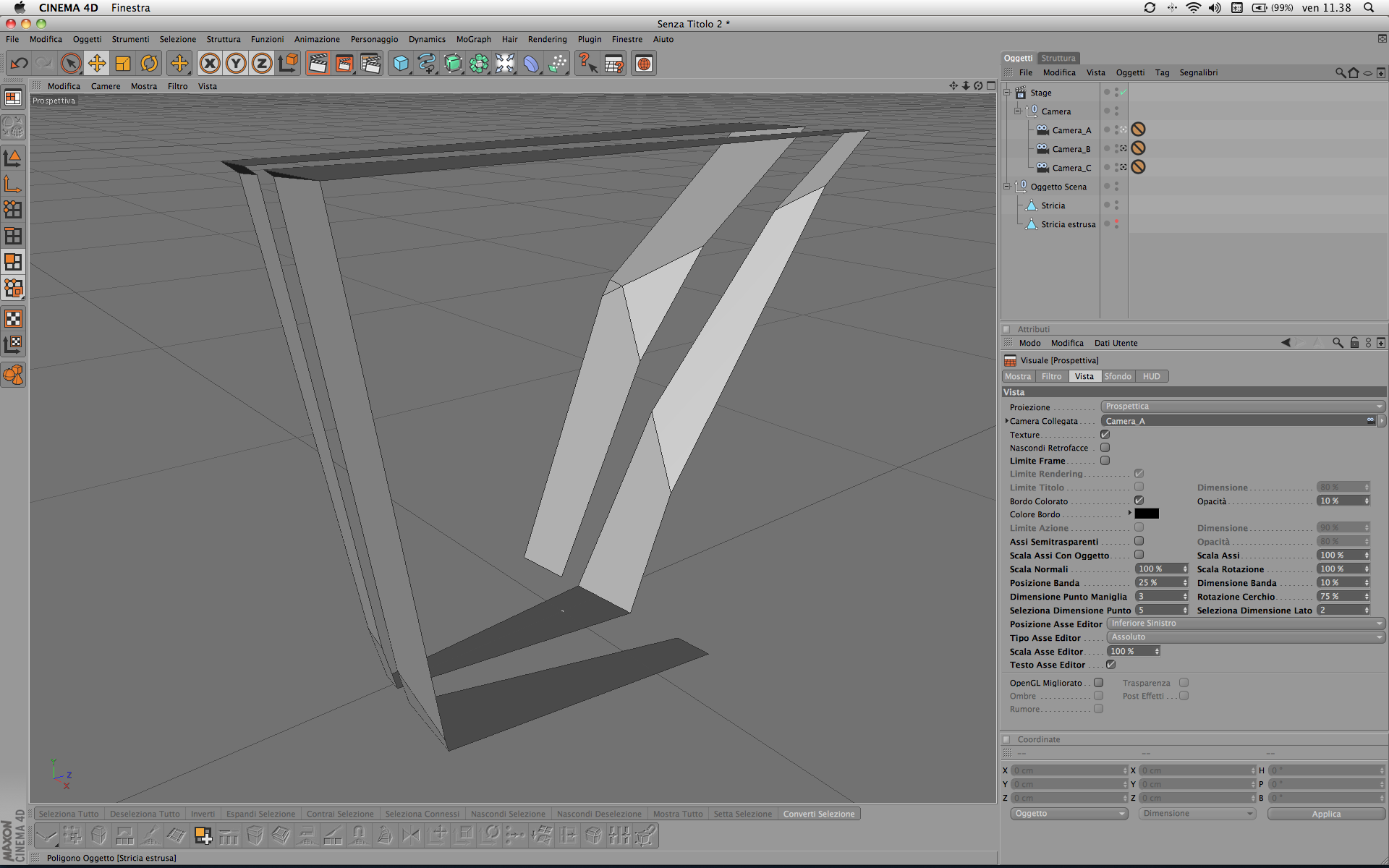Viewport: 1389px width, 868px height.
Task: Open the Proiezione dropdown
Action: click(x=1242, y=407)
